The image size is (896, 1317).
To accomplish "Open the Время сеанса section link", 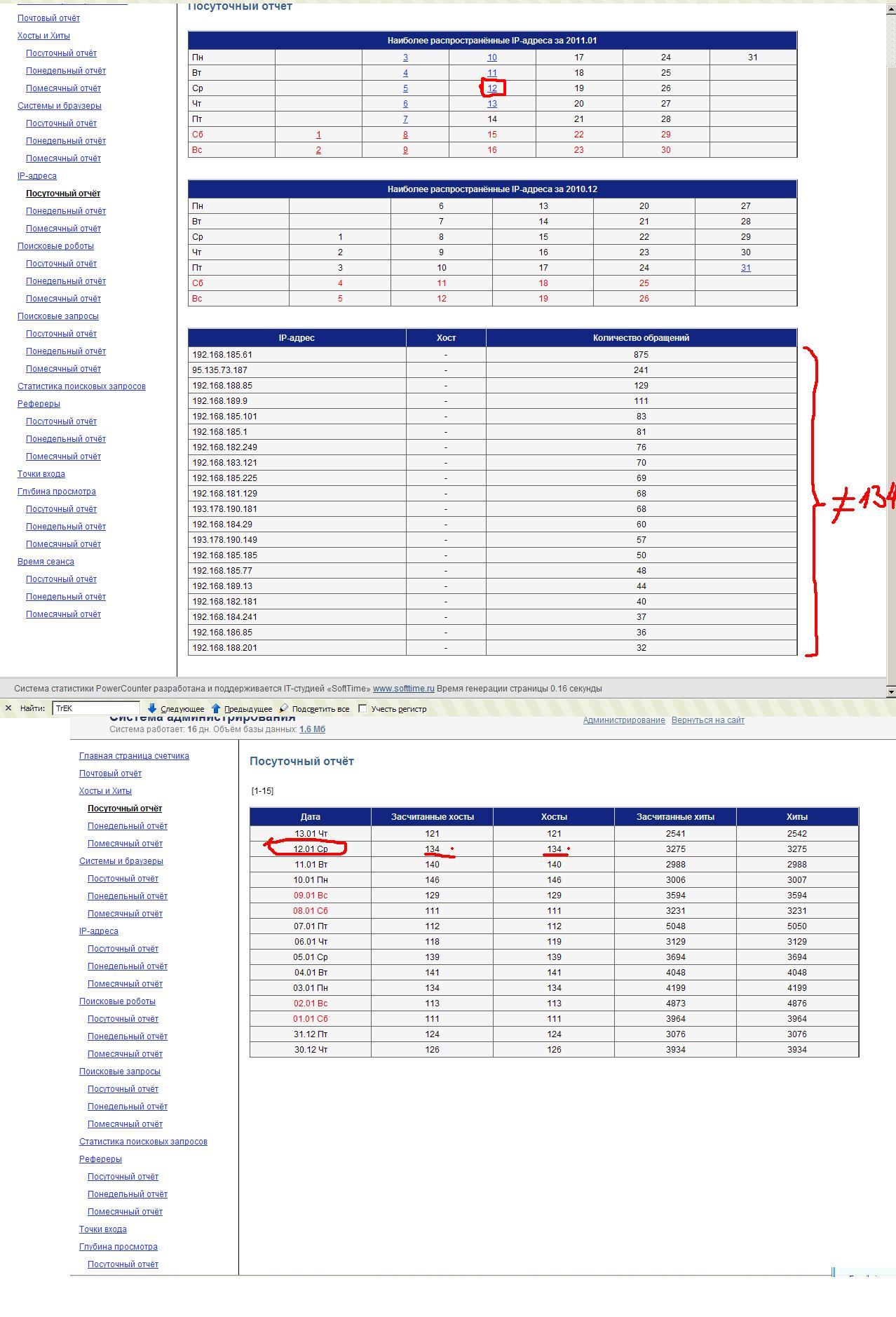I will pyautogui.click(x=46, y=562).
